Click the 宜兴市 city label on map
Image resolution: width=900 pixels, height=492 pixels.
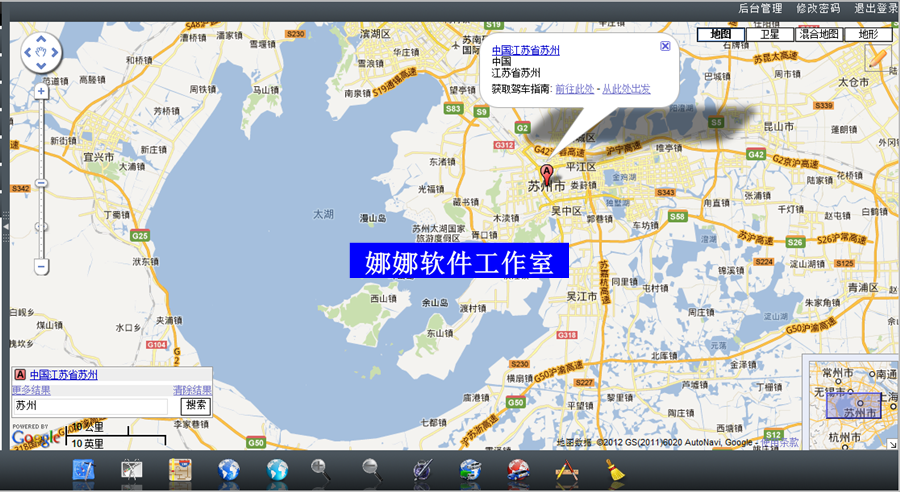99,157
